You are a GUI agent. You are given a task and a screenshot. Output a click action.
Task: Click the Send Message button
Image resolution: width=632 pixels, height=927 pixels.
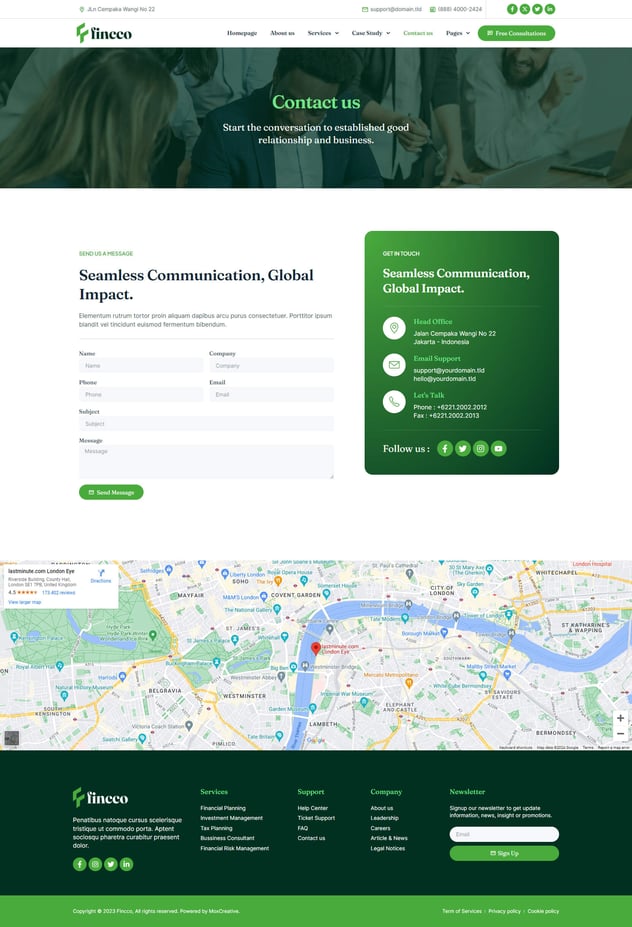[x=111, y=492]
